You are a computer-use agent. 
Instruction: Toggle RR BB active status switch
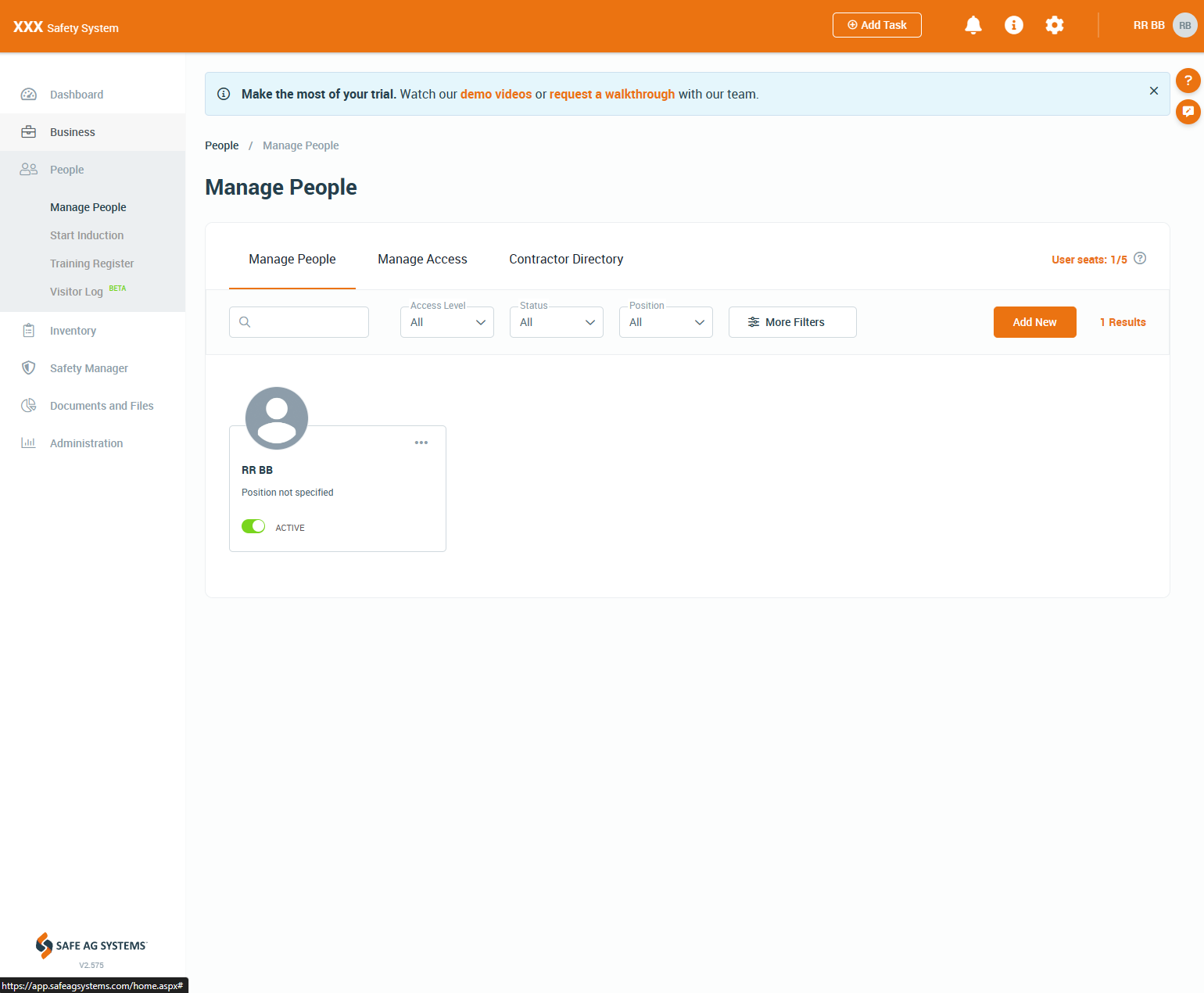pos(253,526)
